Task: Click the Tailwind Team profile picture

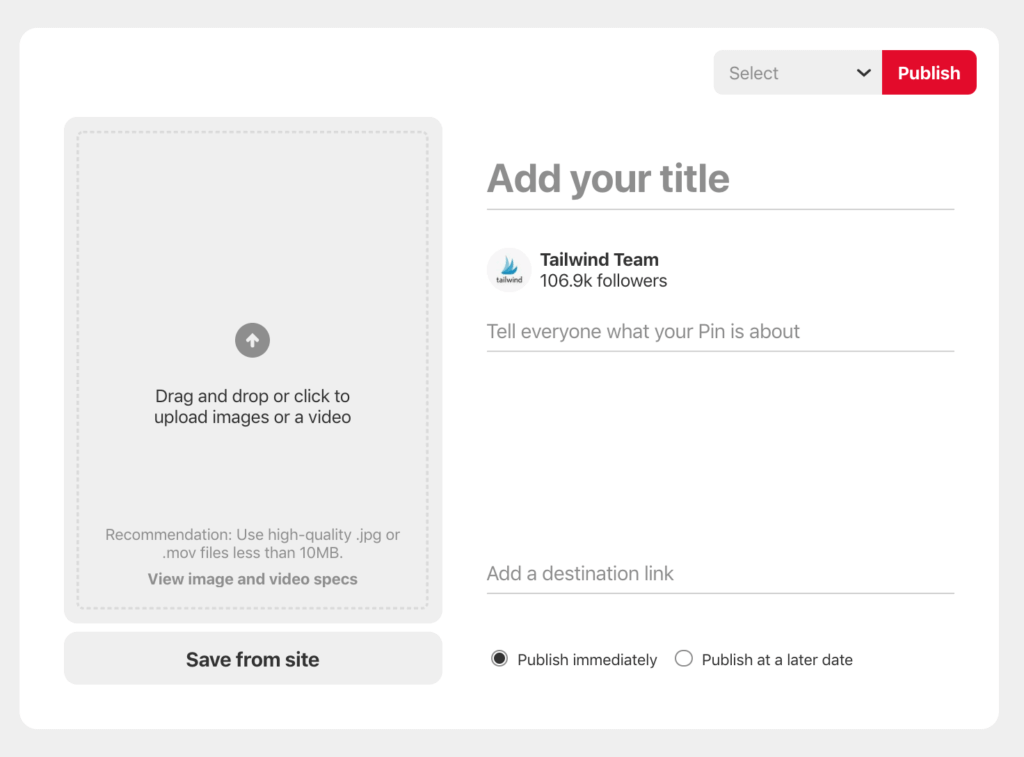Action: 508,268
